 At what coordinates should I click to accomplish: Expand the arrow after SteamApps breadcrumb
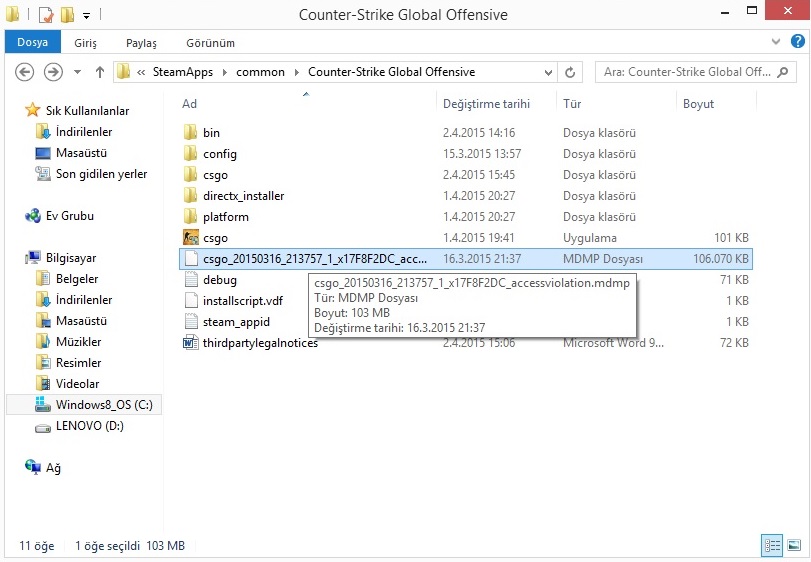click(x=224, y=72)
